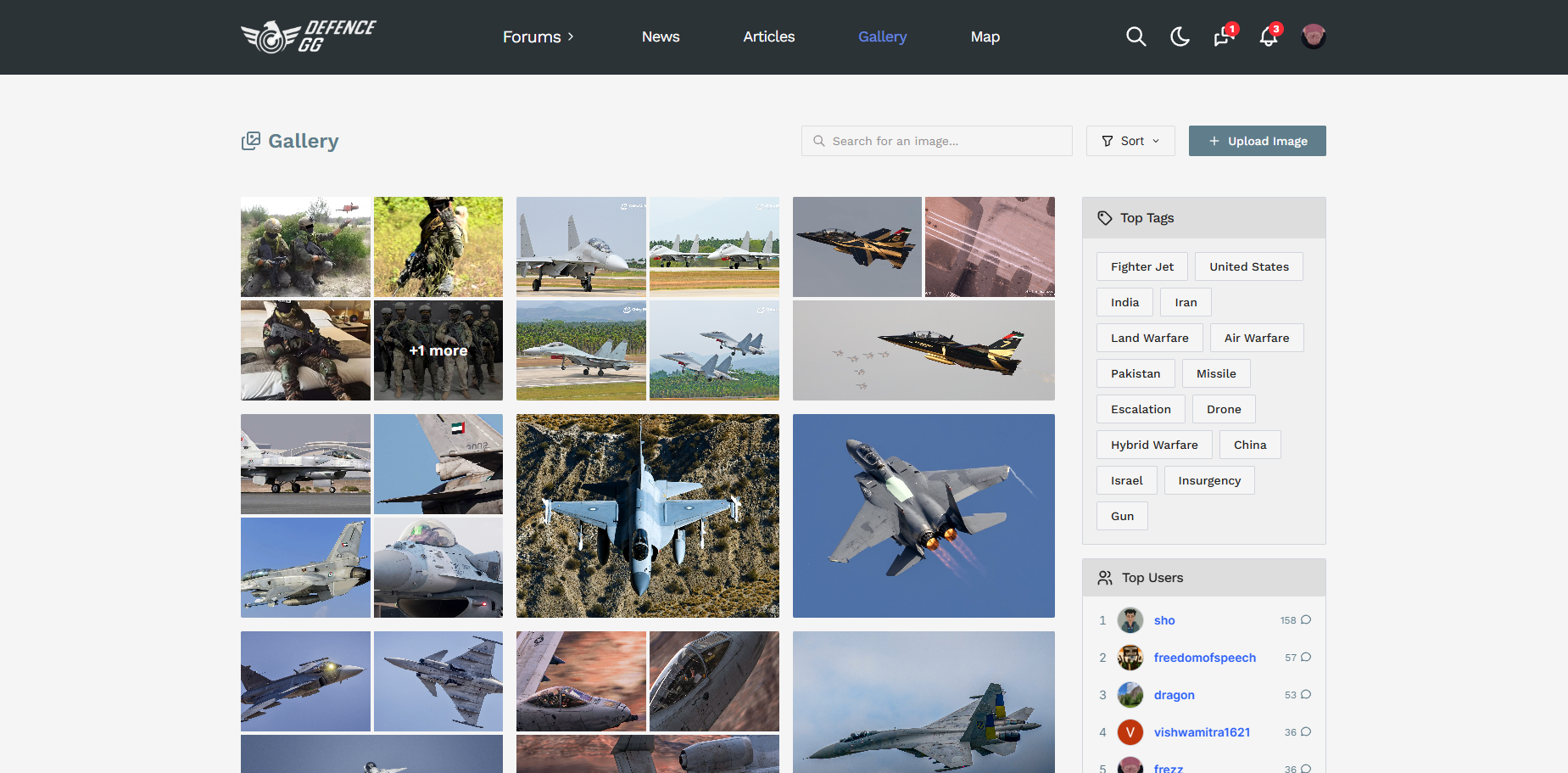Toggle dark mode with the moon icon
Viewport: 1568px width, 773px height.
point(1180,36)
